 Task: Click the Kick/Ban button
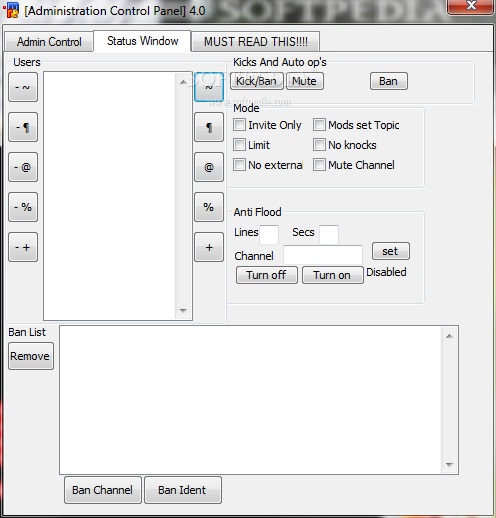click(x=257, y=81)
